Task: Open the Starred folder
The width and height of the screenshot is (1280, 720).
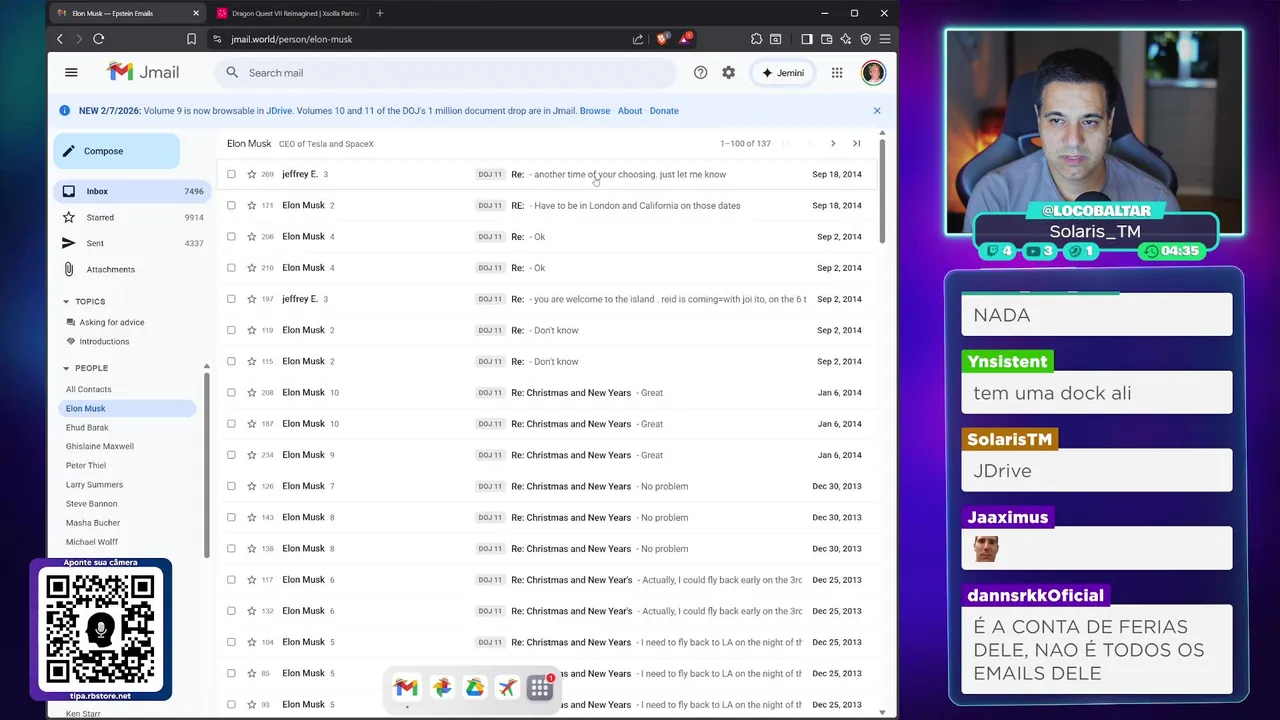Action: 130,217
